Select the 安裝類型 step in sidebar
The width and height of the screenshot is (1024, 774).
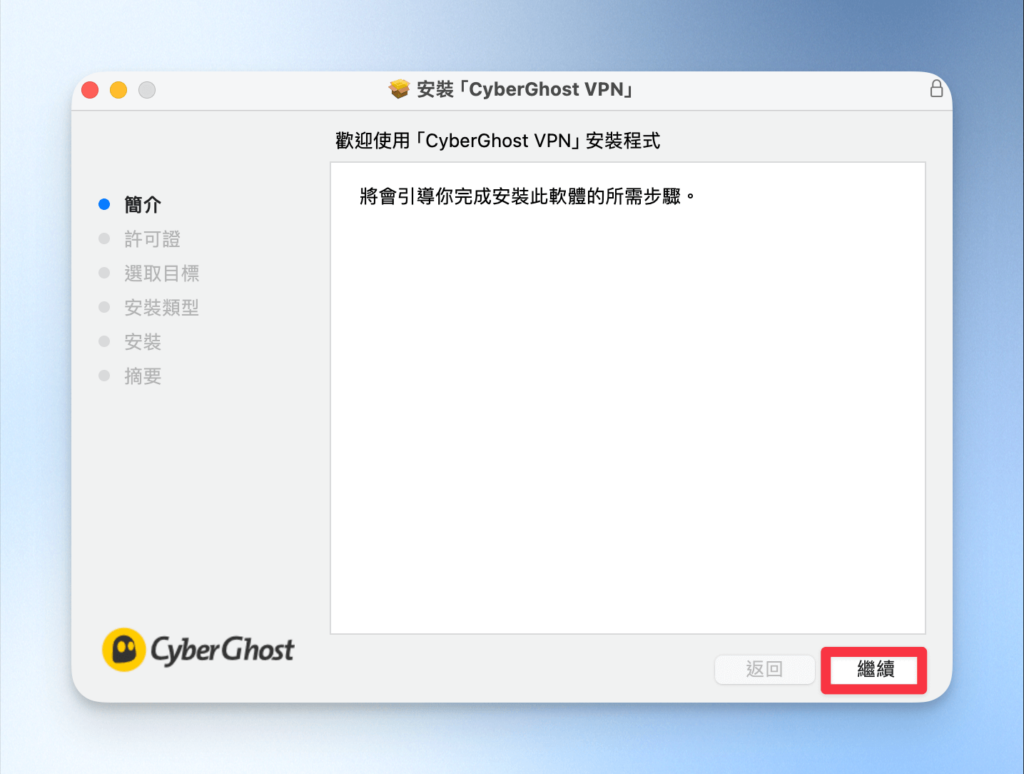tap(161, 308)
